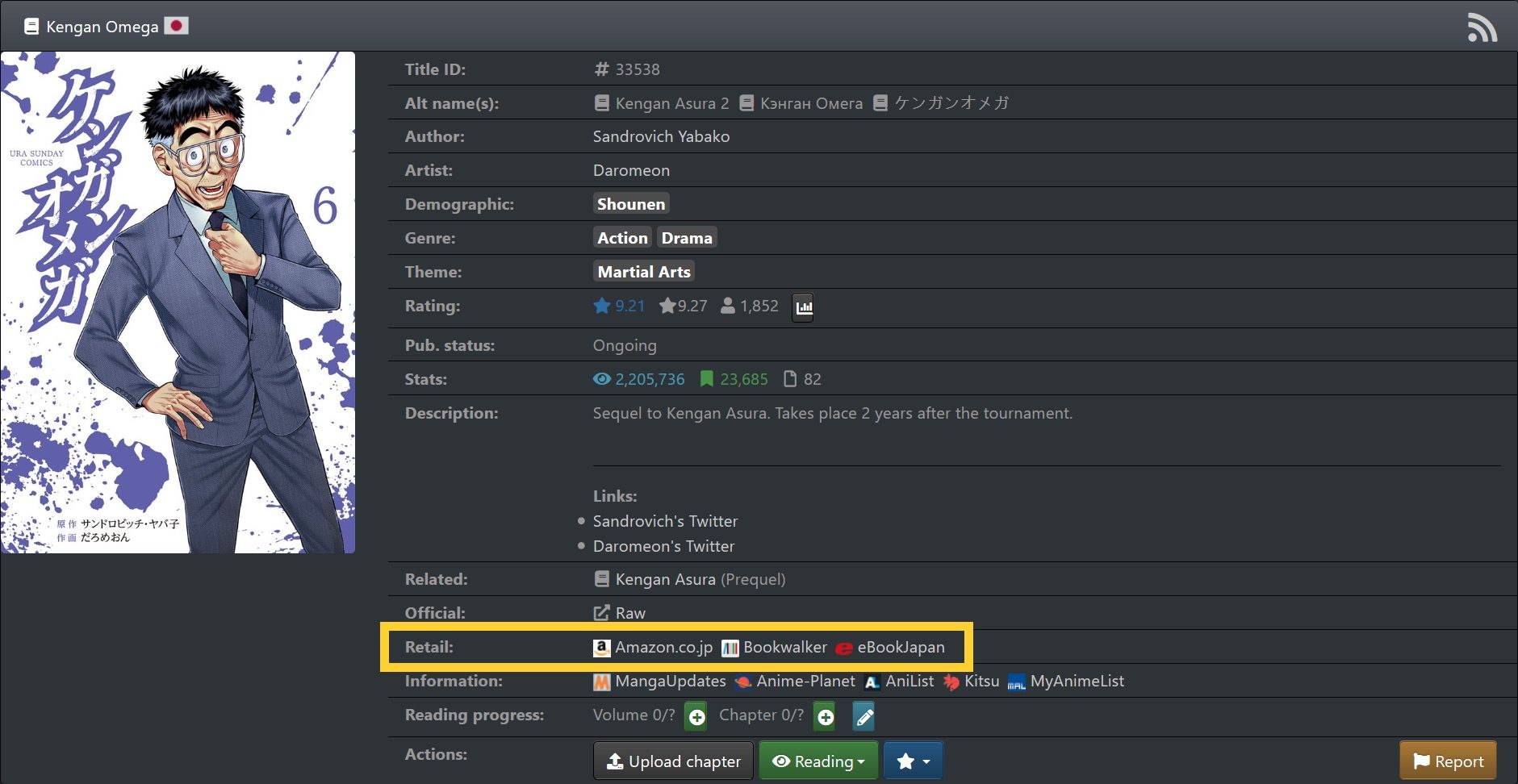1518x784 pixels.
Task: Click the book icon next to Kengan Asura prequel
Action: pos(601,579)
